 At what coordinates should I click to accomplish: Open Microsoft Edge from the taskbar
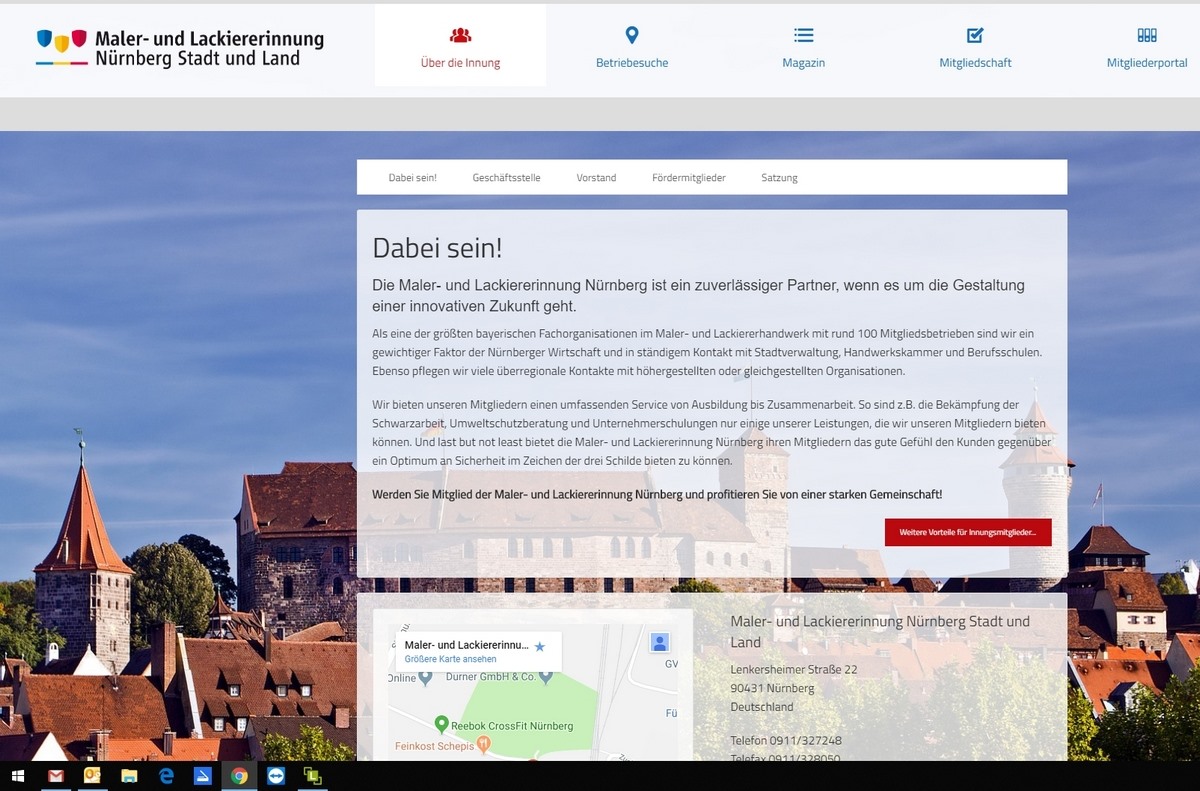point(166,775)
